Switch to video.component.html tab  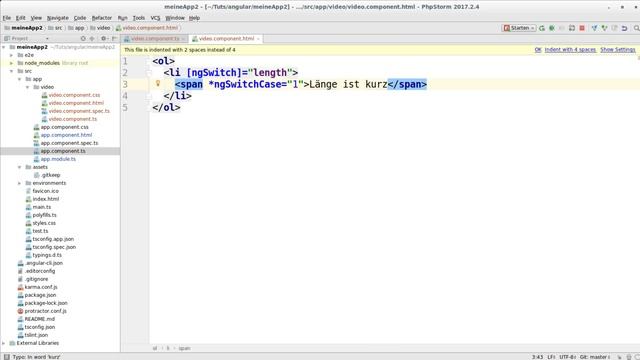click(x=227, y=39)
